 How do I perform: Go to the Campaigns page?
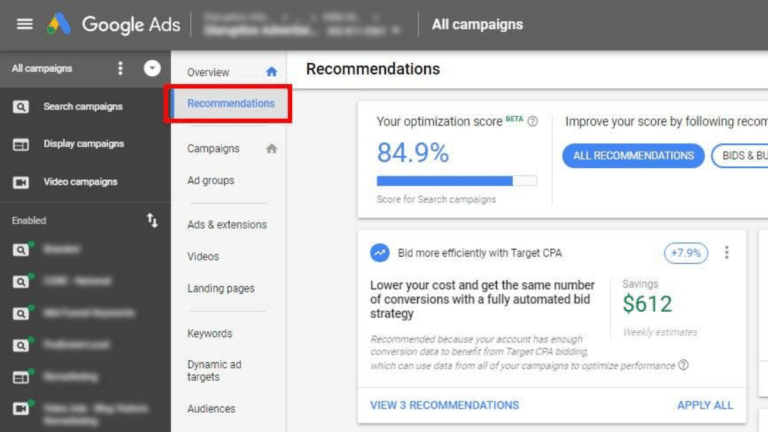point(213,148)
